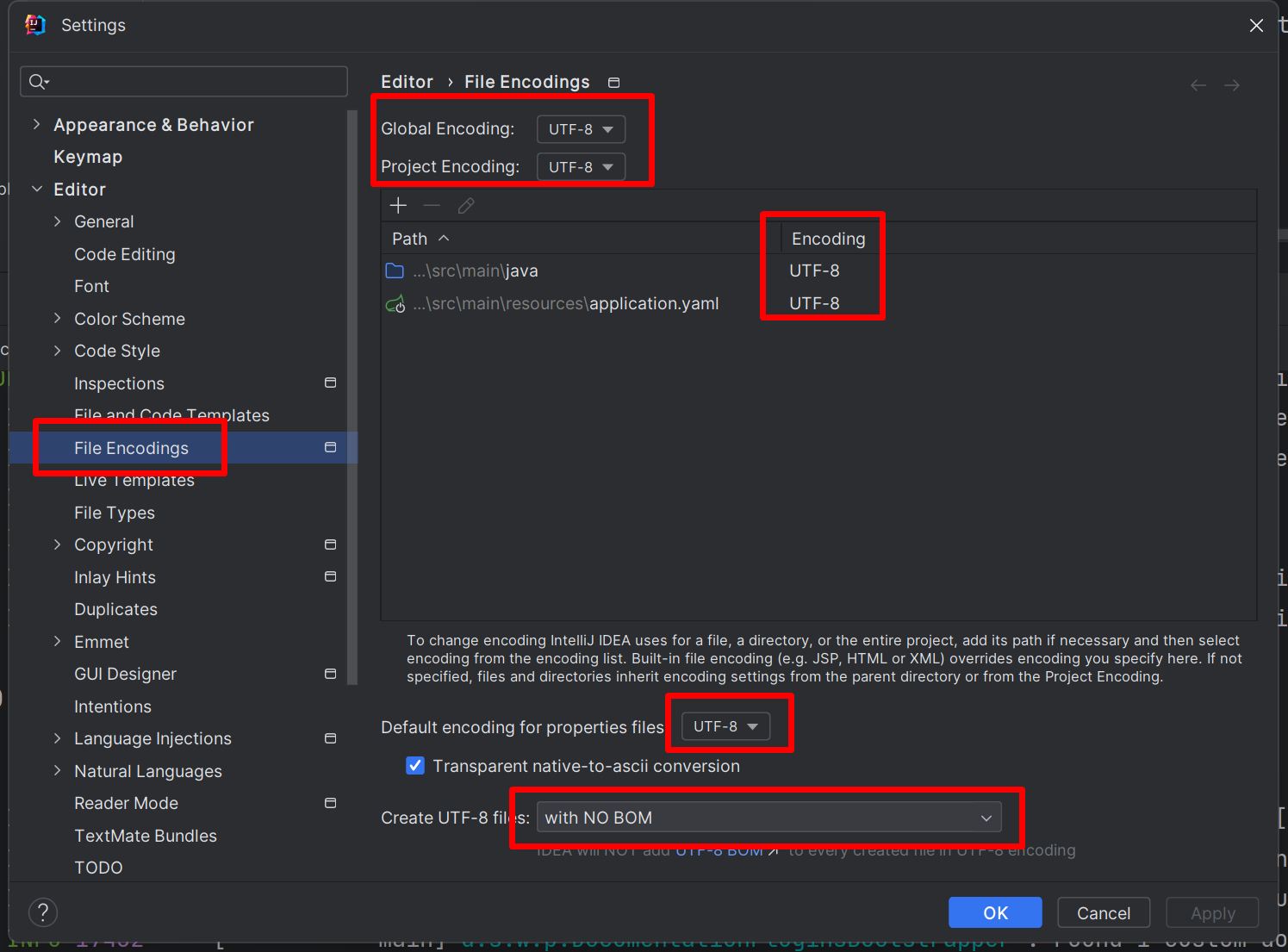Viewport: 1288px width, 952px height.
Task: Select Editor in the breadcrumb
Action: pos(407,81)
